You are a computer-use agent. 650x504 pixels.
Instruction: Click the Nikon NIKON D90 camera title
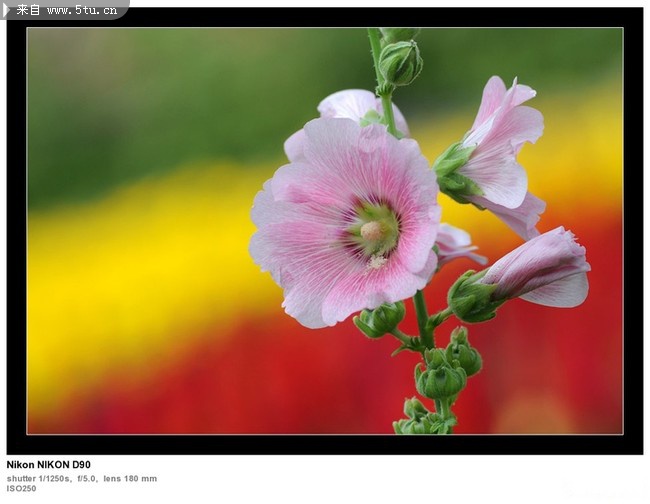pos(49,465)
